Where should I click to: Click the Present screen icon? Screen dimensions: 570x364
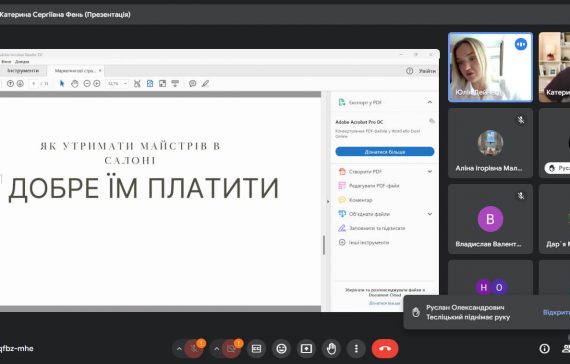pyautogui.click(x=306, y=349)
